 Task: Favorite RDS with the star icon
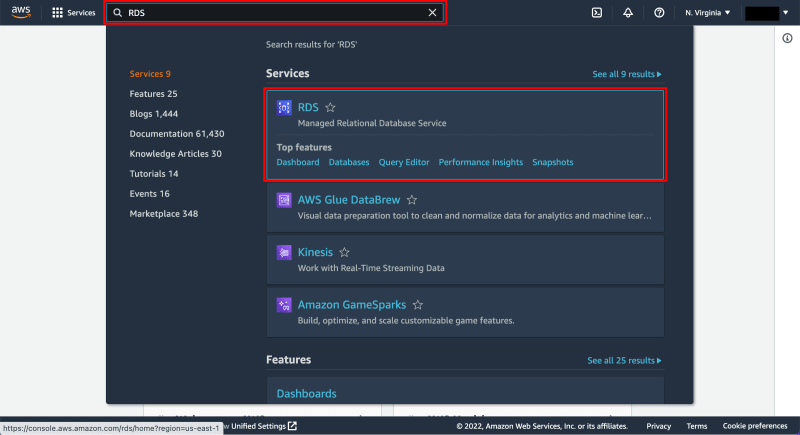331,107
